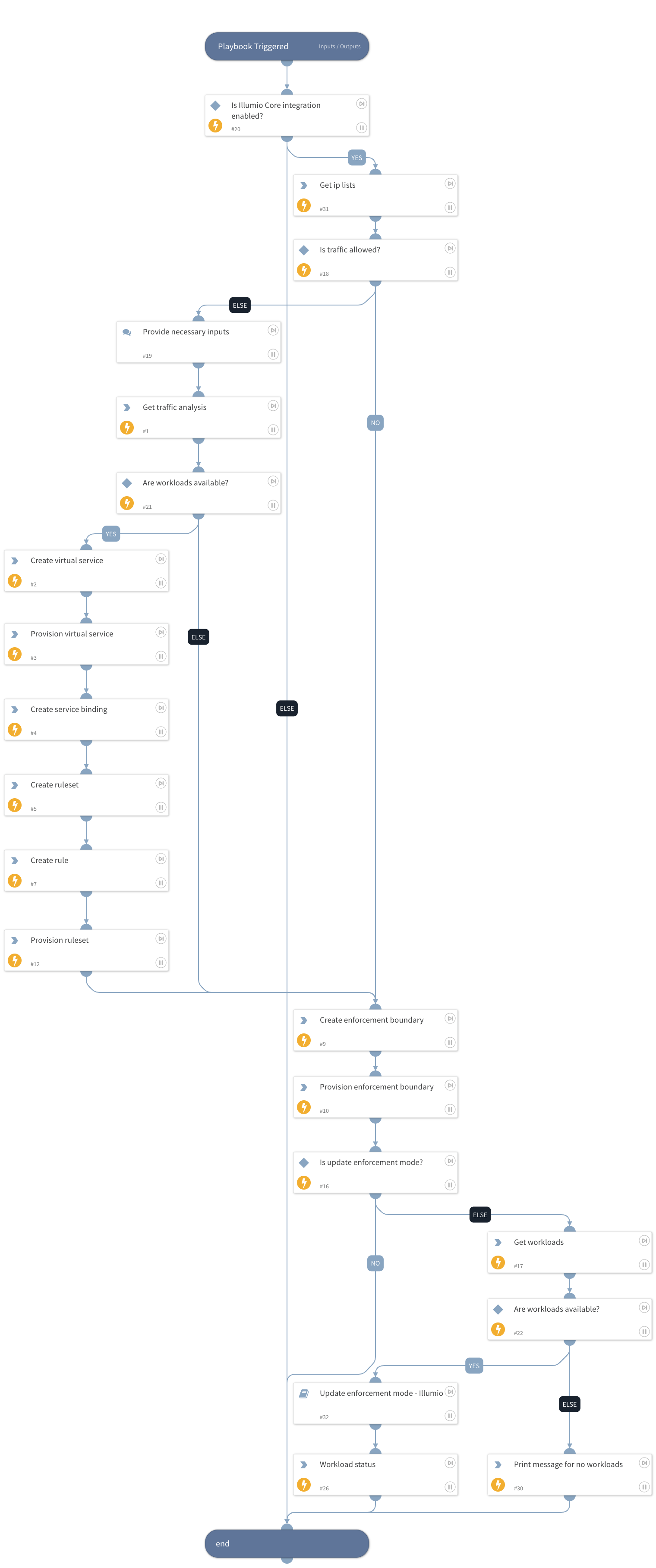656x1568 pixels.
Task: Toggle the skip button on Create enforcement boundary
Action: coord(450,1018)
